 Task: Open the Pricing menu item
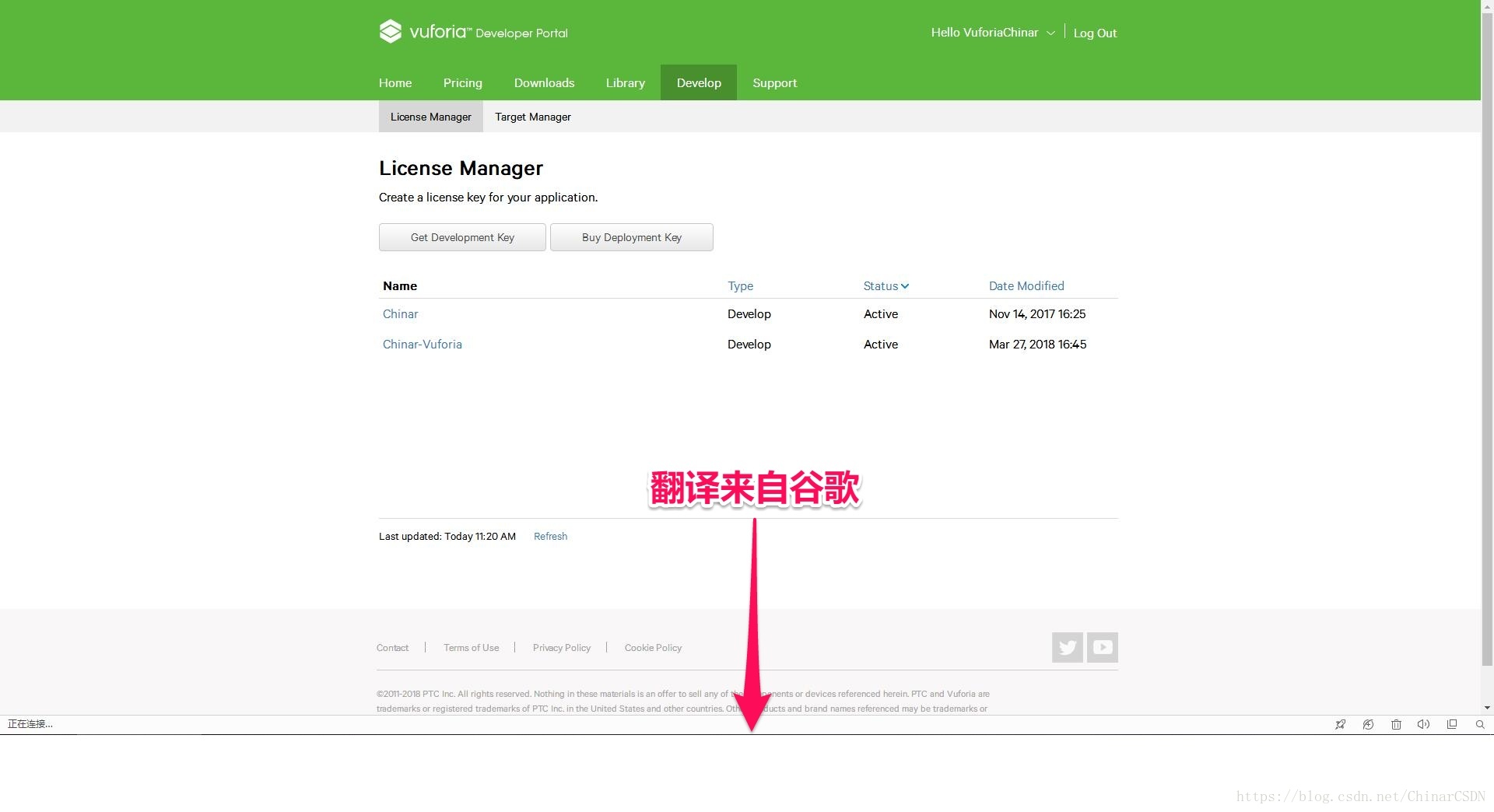[463, 82]
